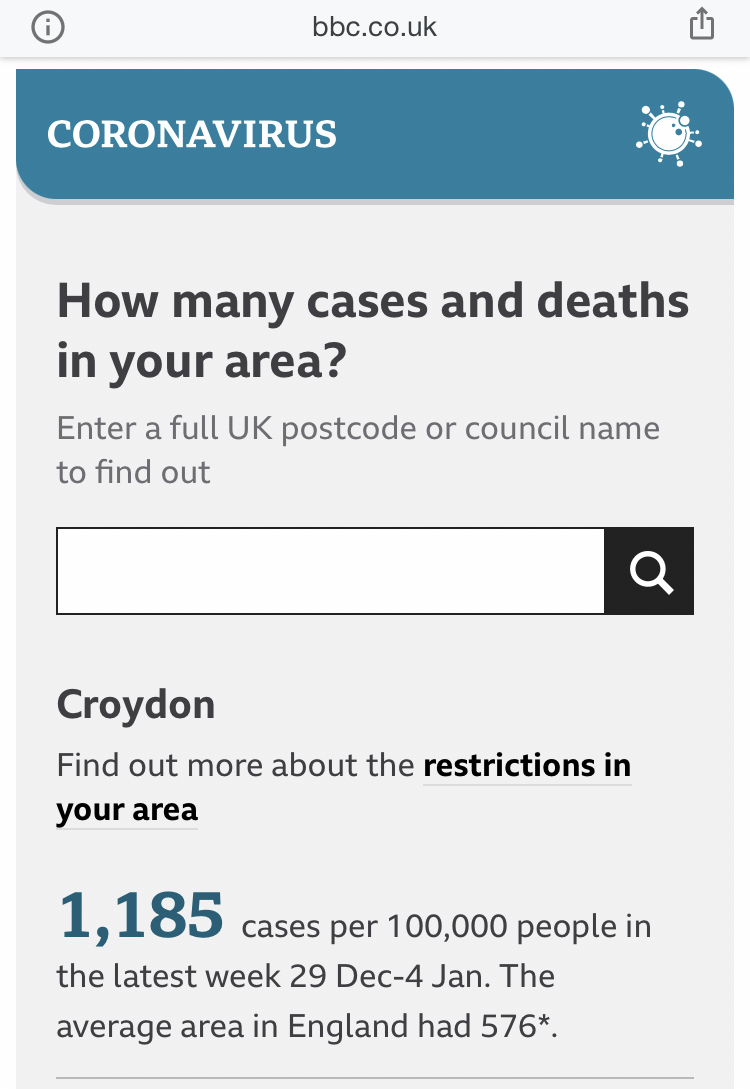This screenshot has height=1089, width=750.
Task: Click the coronavirus virus icon
Action: [668, 133]
